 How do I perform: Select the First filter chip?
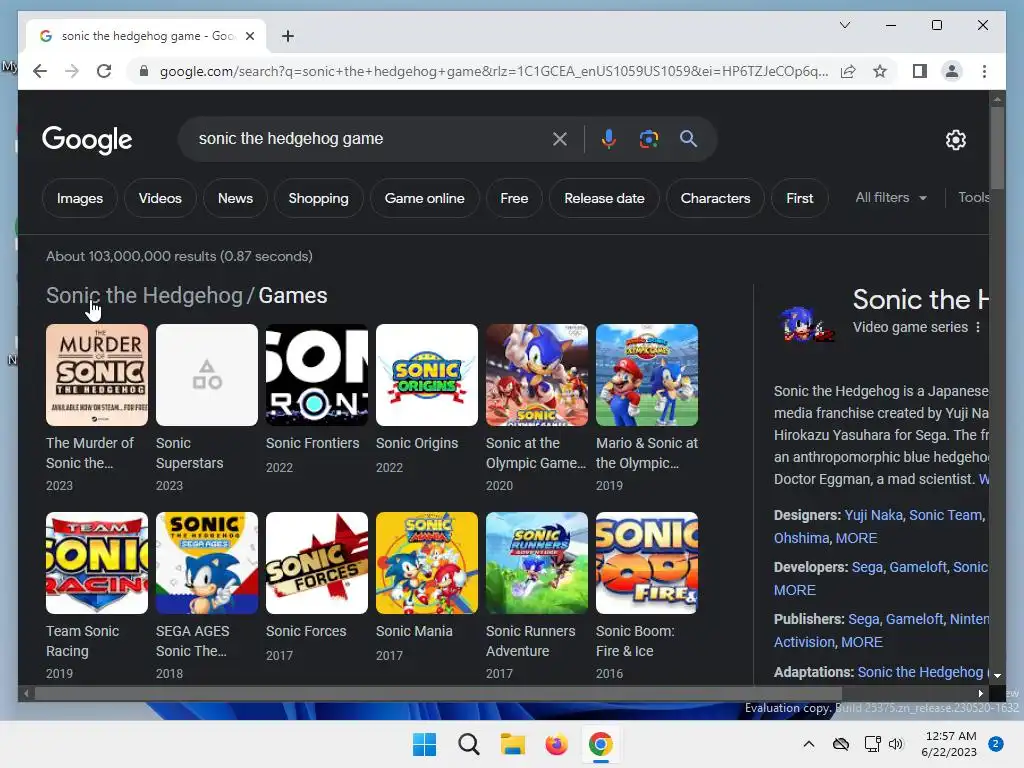[799, 198]
